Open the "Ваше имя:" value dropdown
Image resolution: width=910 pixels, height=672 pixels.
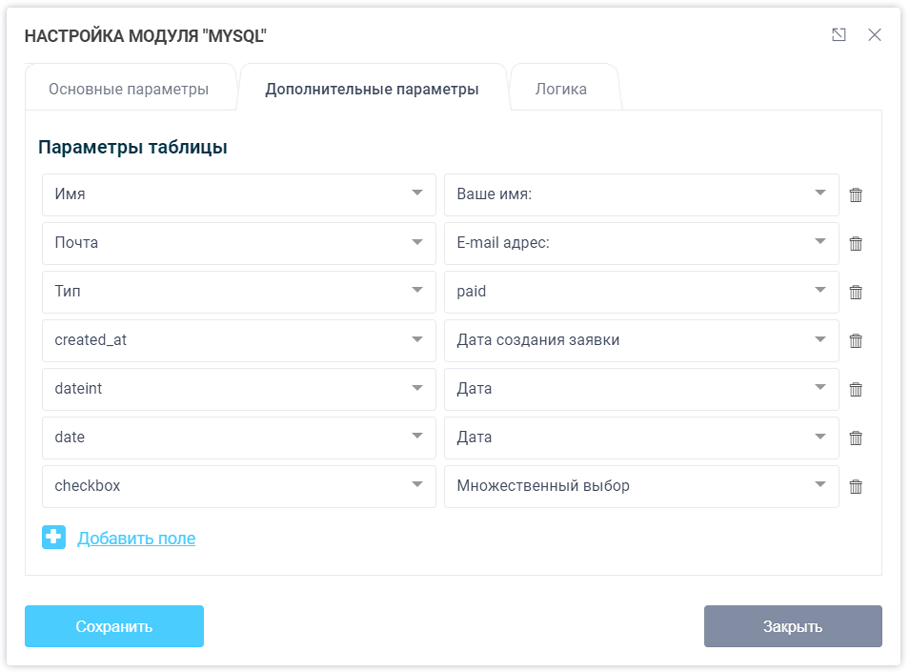[x=820, y=195]
